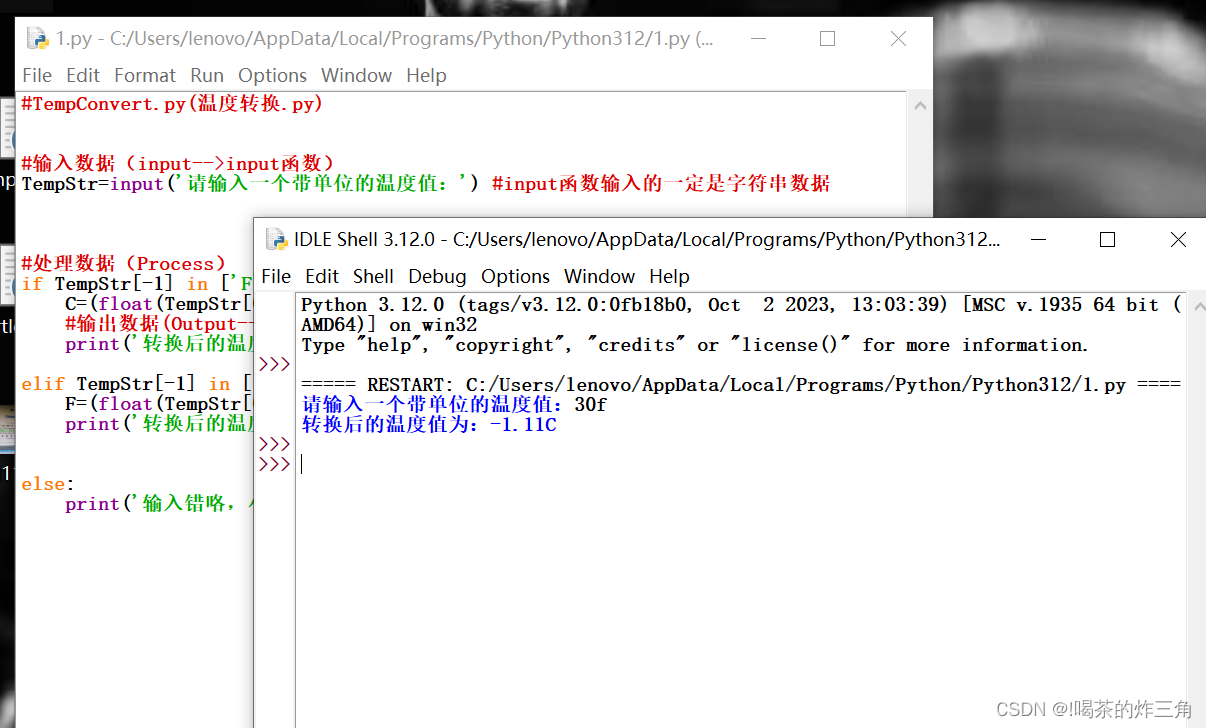Open Shell menu in IDLE Shell

tap(373, 277)
